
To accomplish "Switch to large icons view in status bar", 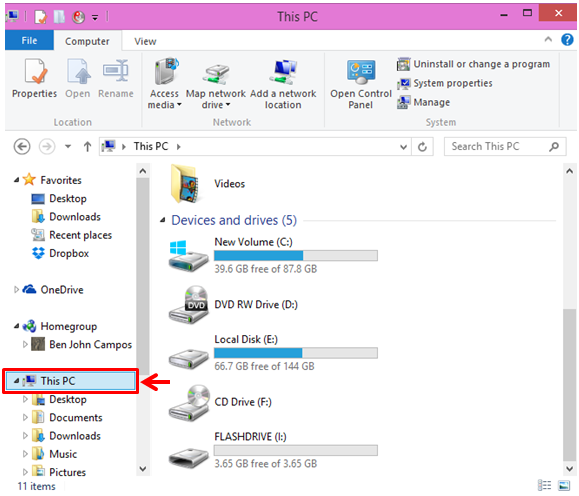I will (564, 485).
